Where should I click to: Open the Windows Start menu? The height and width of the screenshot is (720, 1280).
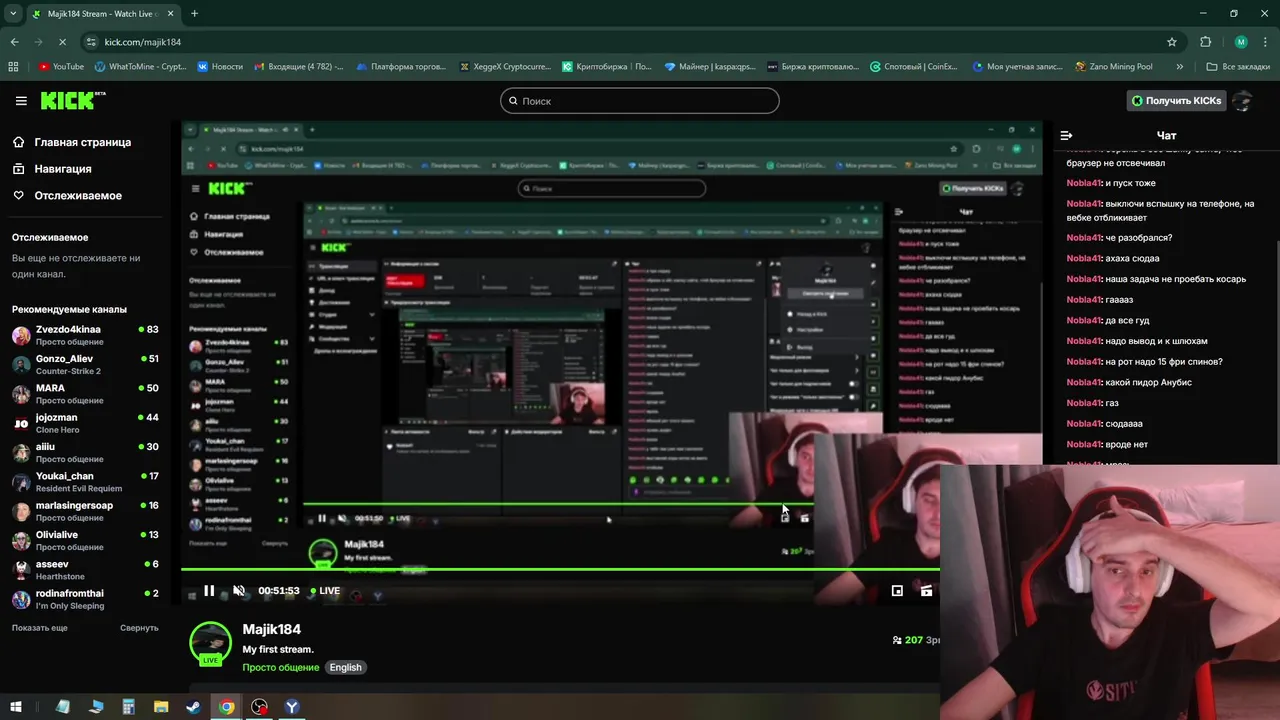point(15,707)
